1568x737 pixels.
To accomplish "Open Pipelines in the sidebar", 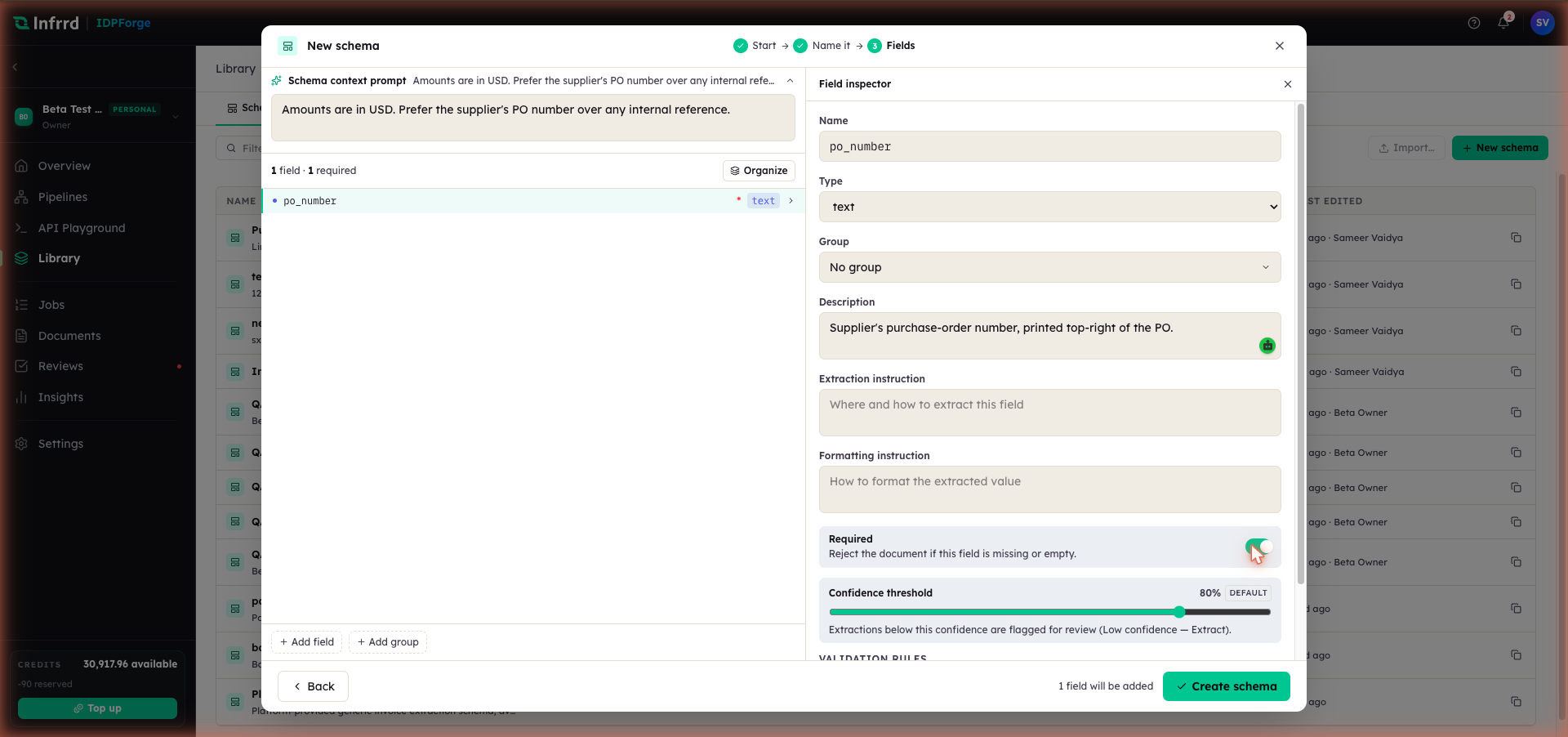I will [x=63, y=197].
